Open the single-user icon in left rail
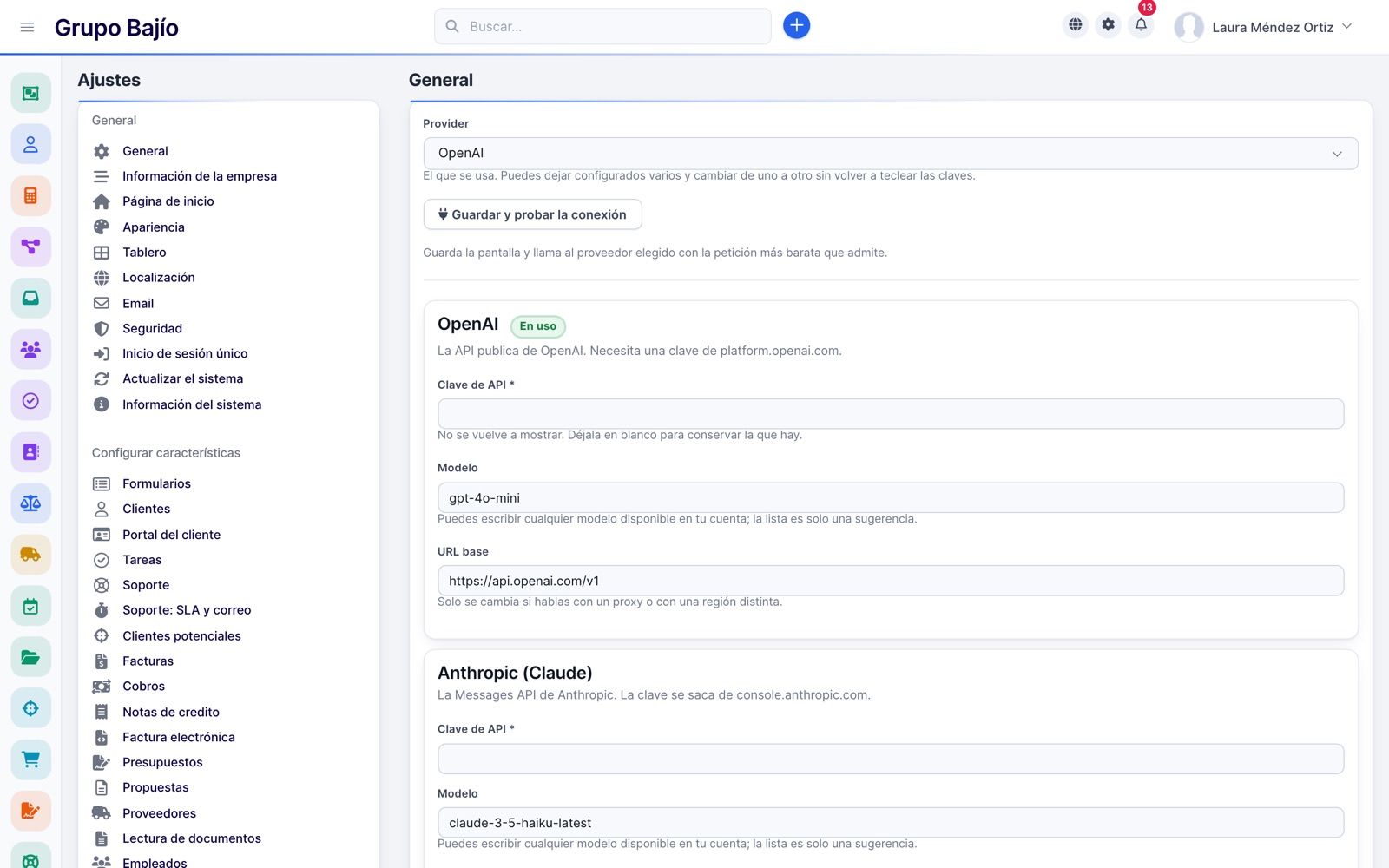Image resolution: width=1389 pixels, height=868 pixels. 30,144
